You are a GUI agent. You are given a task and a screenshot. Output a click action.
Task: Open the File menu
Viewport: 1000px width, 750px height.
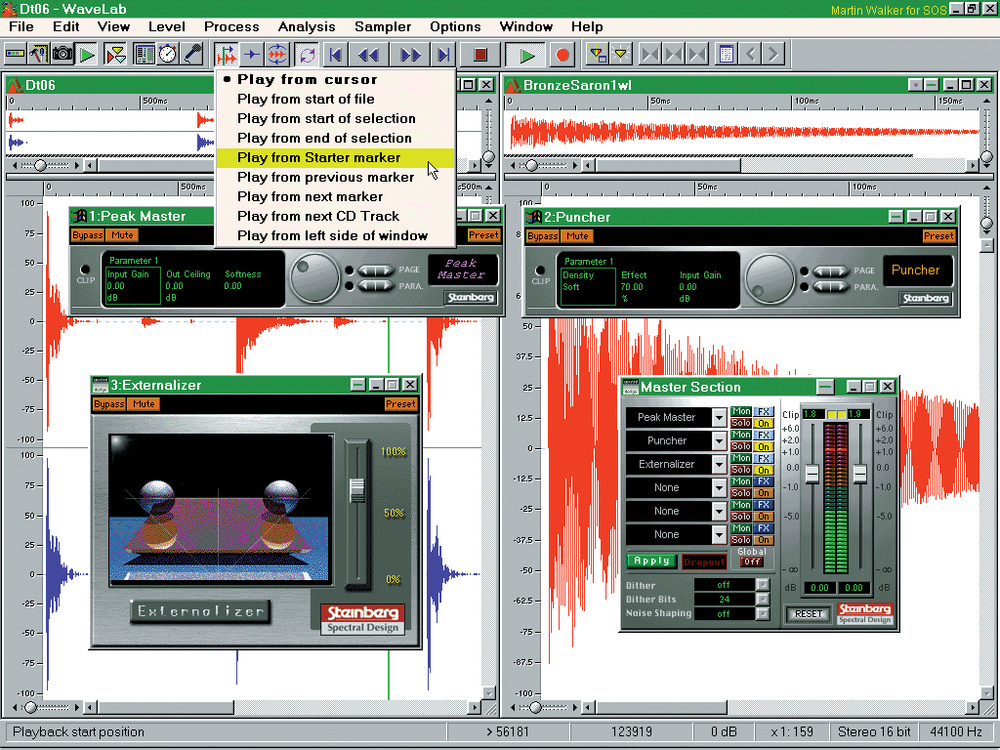[22, 27]
